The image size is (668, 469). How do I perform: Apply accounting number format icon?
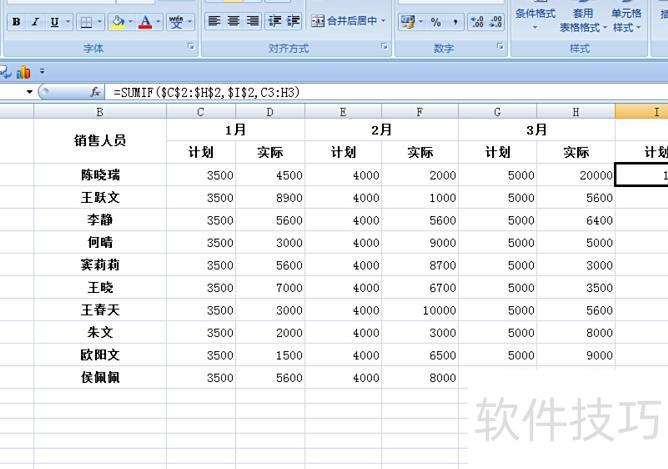click(408, 22)
